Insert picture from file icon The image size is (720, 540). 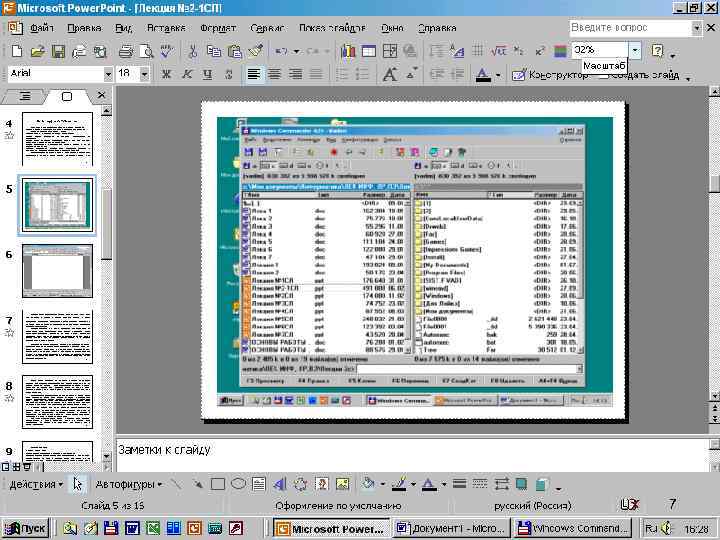[x=342, y=484]
